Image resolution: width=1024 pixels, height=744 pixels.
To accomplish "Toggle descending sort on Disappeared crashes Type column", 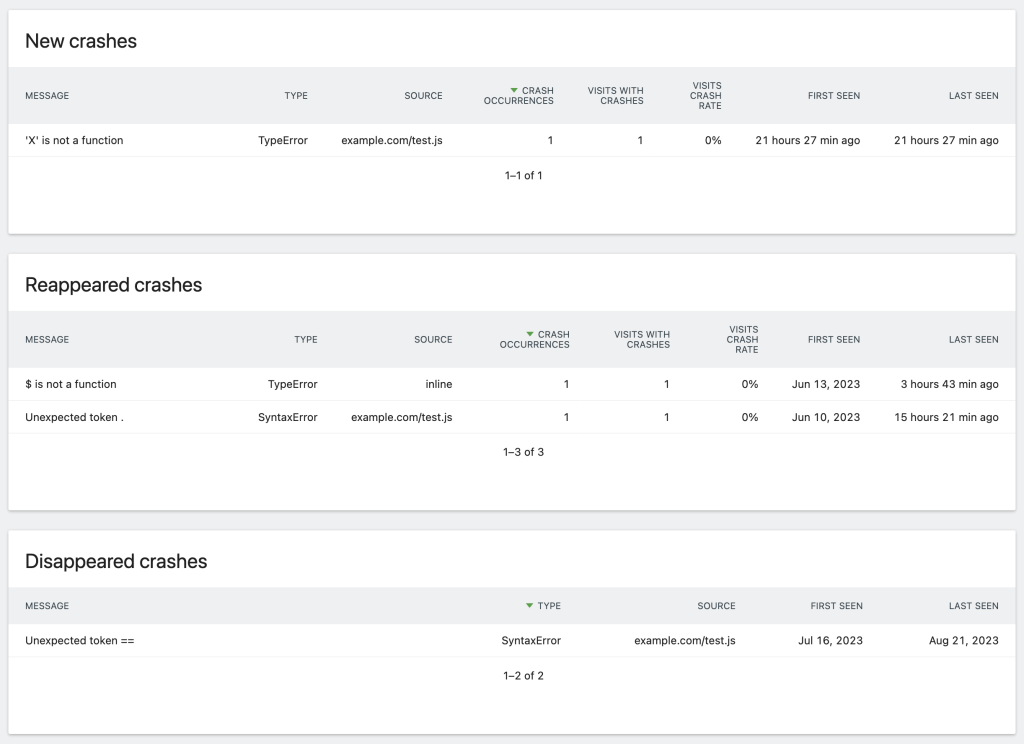I will [530, 605].
